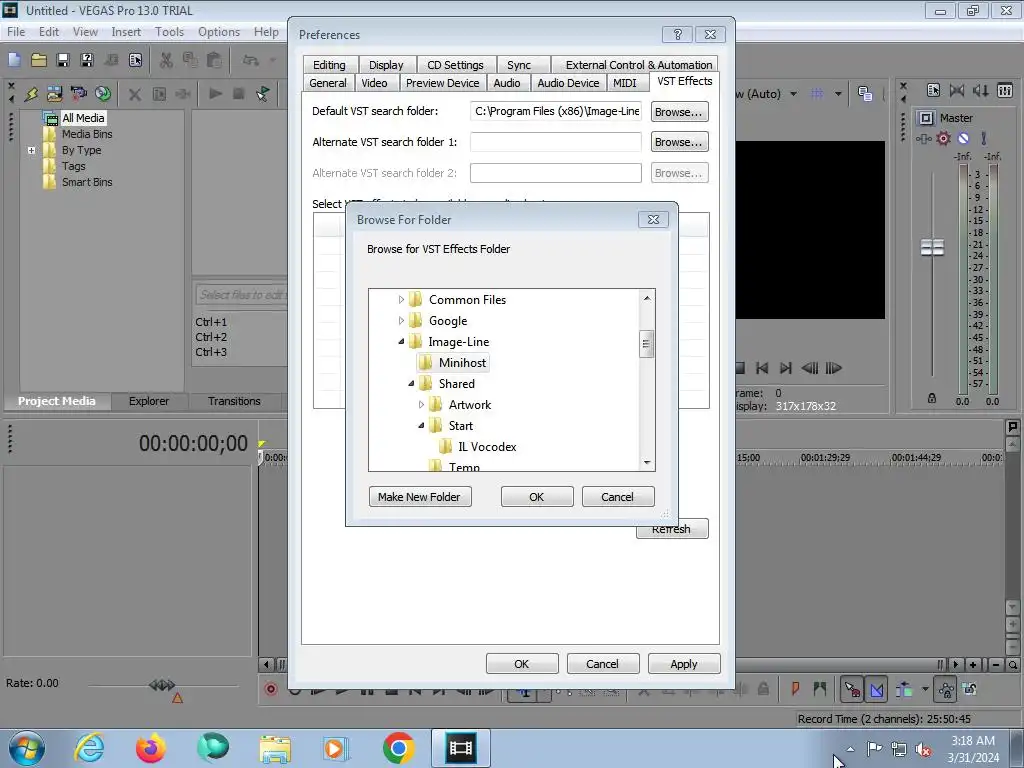Click Cancel in Browse For Folder dialog
Image resolution: width=1024 pixels, height=768 pixels.
click(618, 497)
